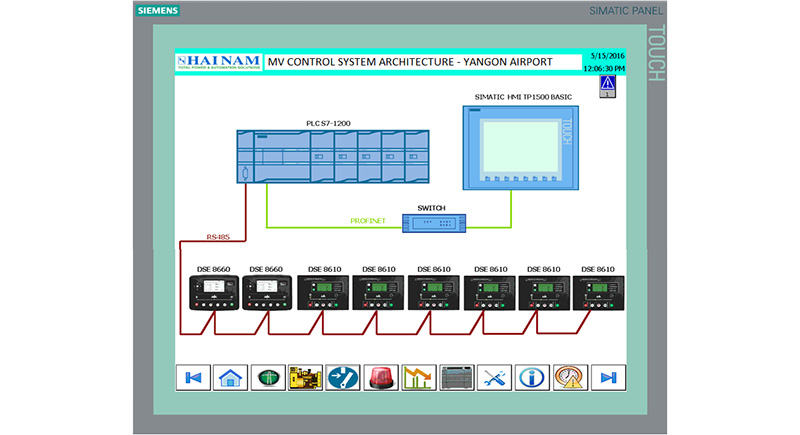Go to the next screen arrow button
The width and height of the screenshot is (800, 435).
point(607,377)
